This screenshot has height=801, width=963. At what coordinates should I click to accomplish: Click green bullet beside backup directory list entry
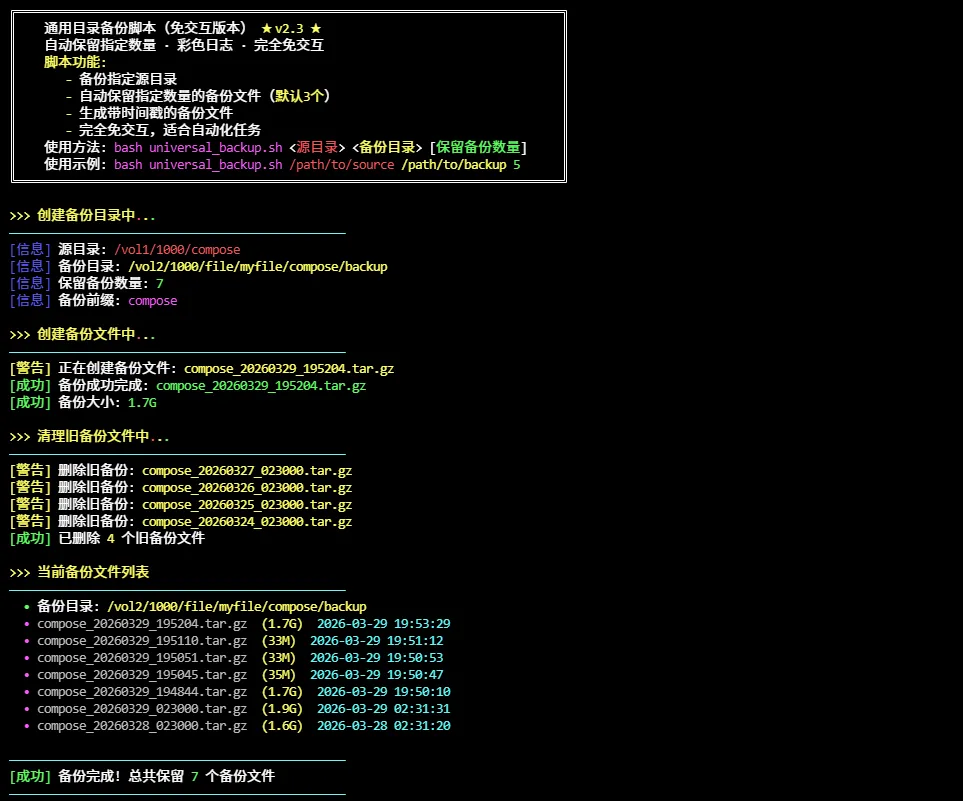27,607
